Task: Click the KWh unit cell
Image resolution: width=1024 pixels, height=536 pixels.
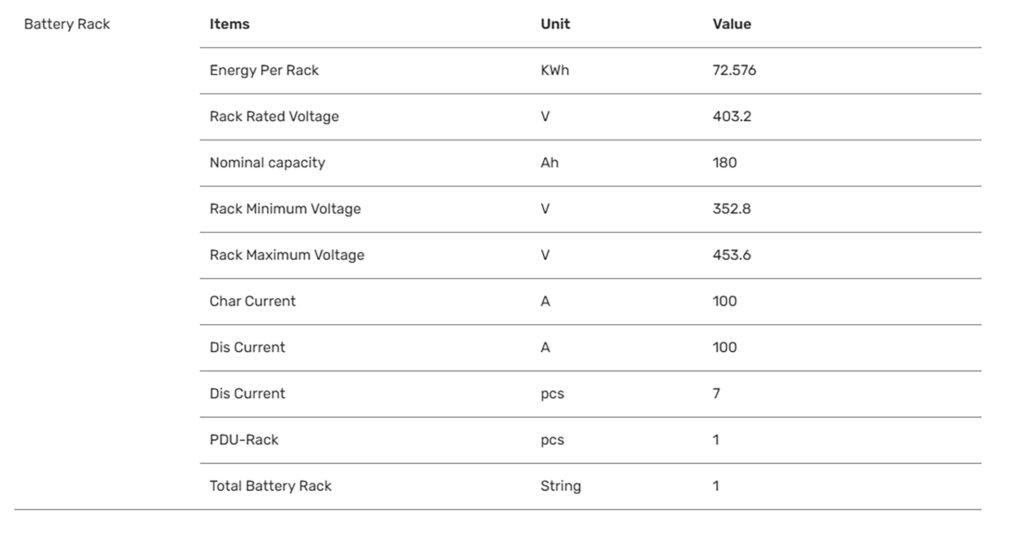Action: pos(555,71)
